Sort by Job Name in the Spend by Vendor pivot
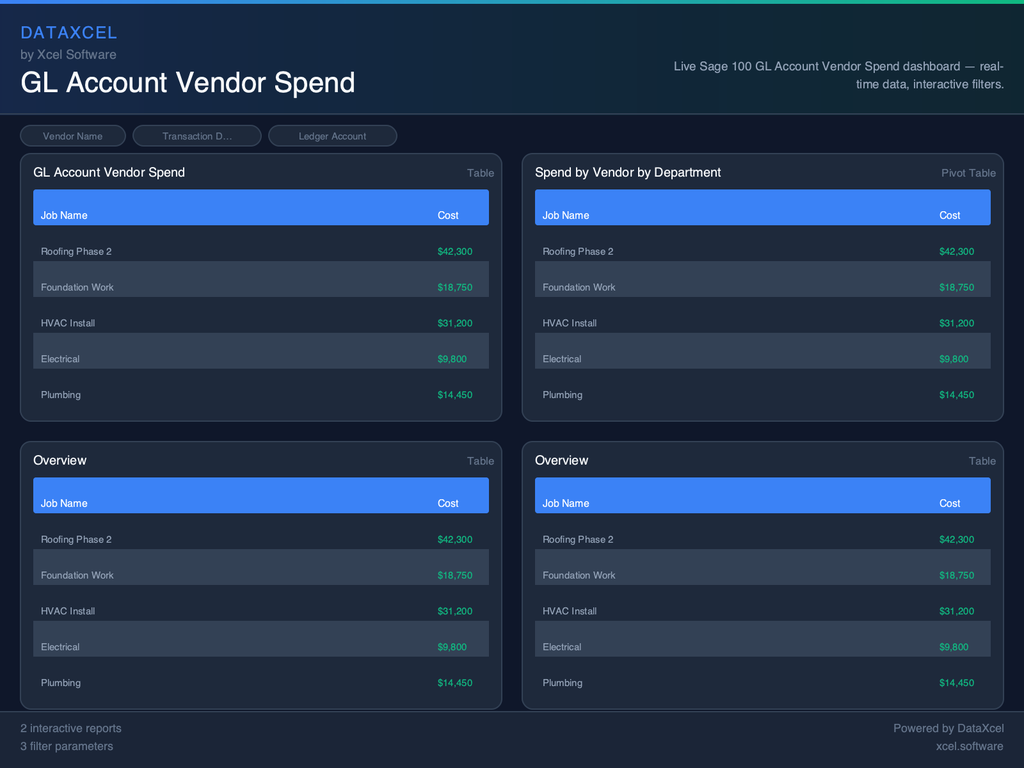Viewport: 1024px width, 768px height. tap(565, 214)
